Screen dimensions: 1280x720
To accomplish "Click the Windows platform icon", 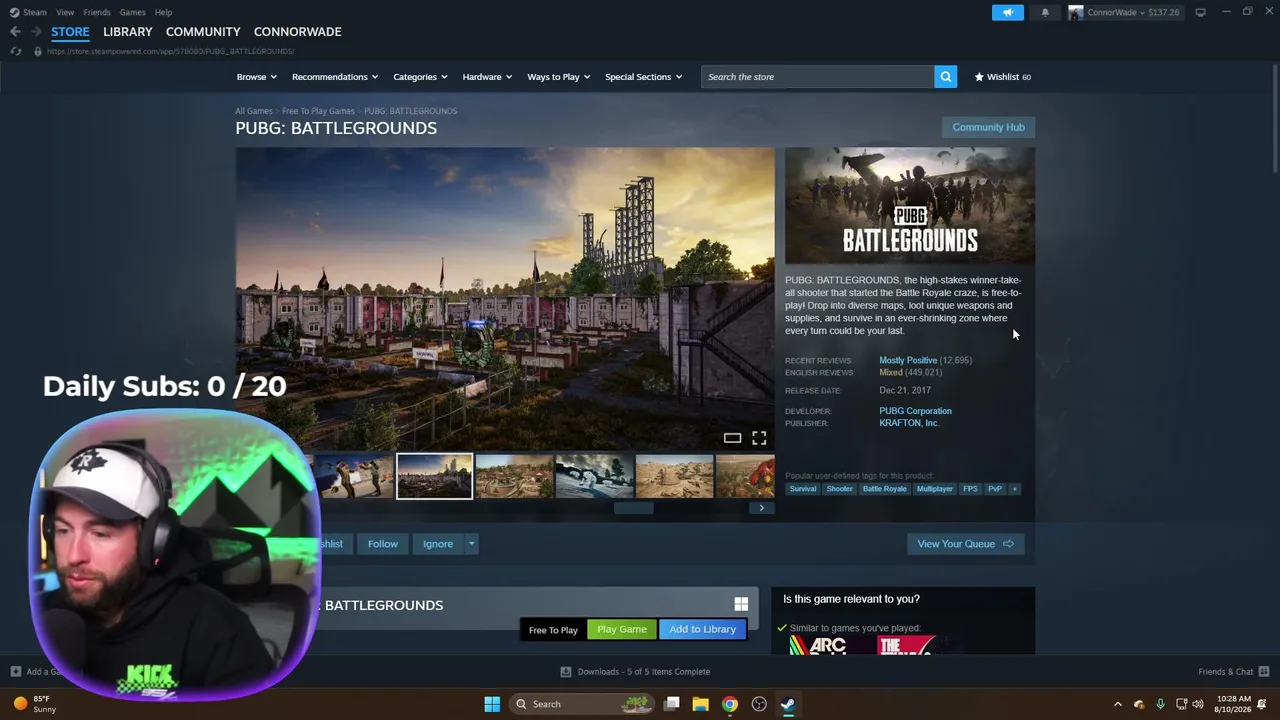I will (741, 605).
